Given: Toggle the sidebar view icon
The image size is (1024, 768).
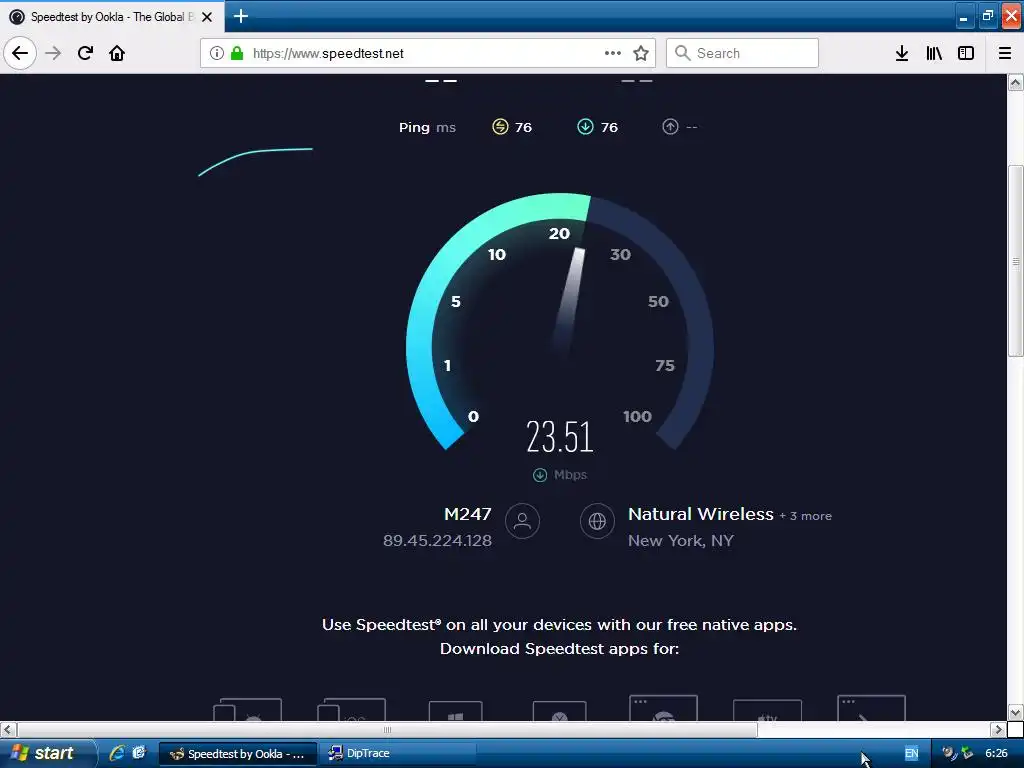Looking at the screenshot, I should coord(966,53).
